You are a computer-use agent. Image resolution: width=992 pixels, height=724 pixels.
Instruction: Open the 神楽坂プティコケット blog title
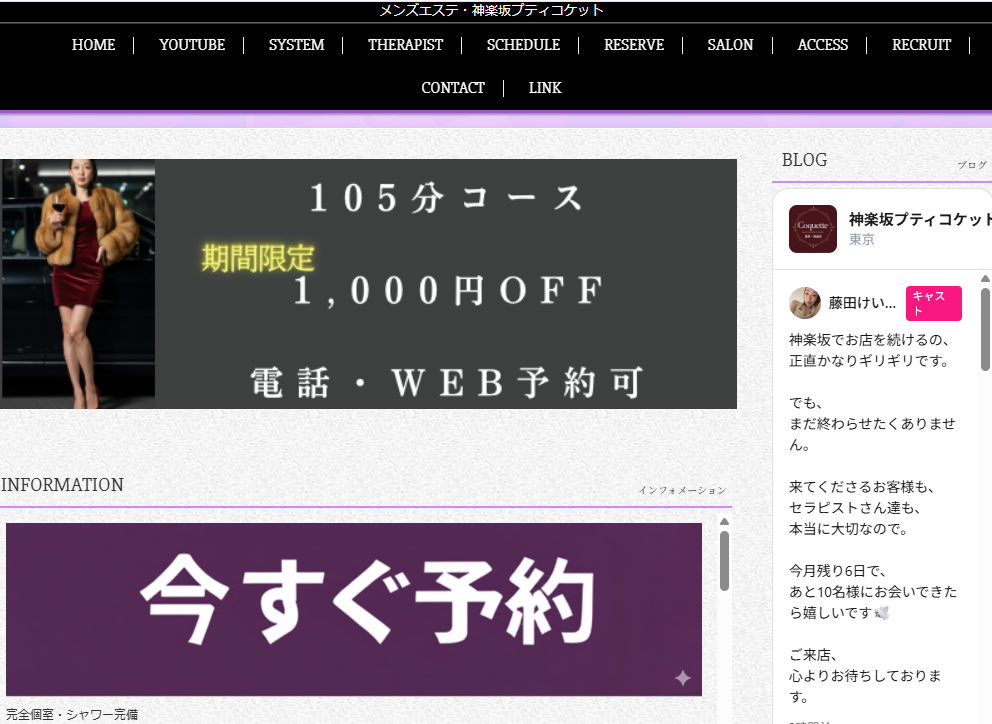pos(919,219)
